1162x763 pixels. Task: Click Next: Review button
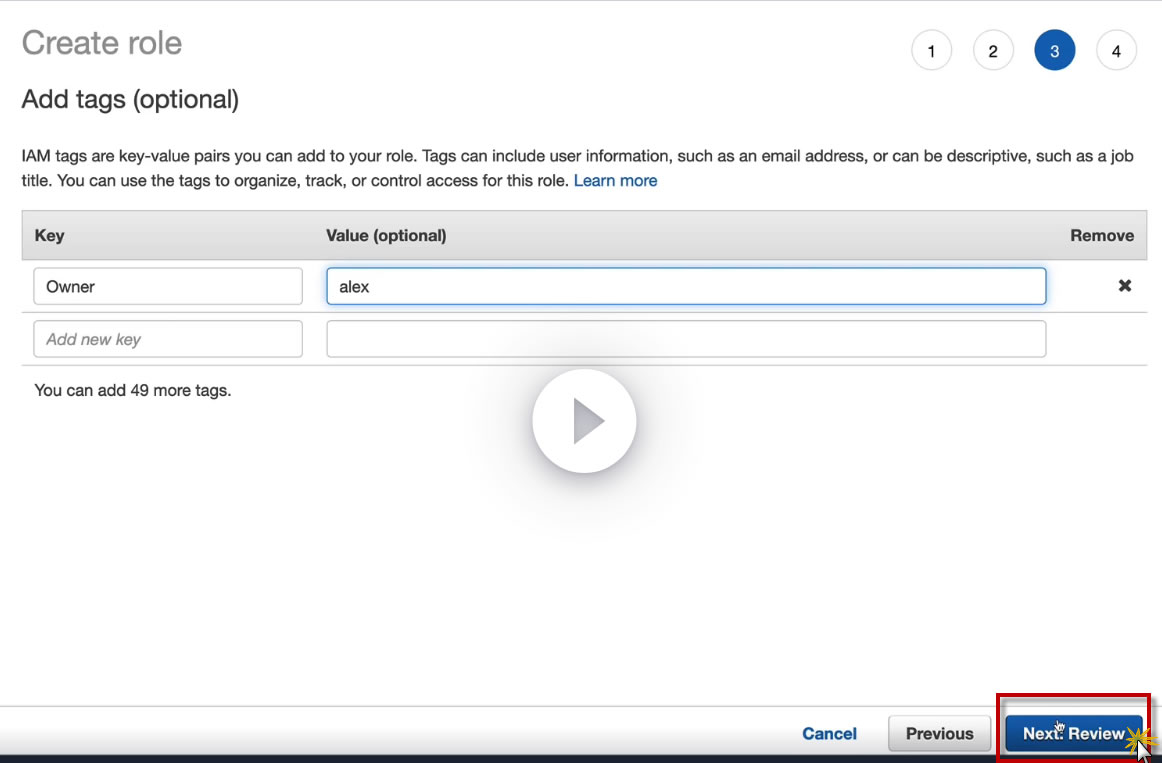1073,734
